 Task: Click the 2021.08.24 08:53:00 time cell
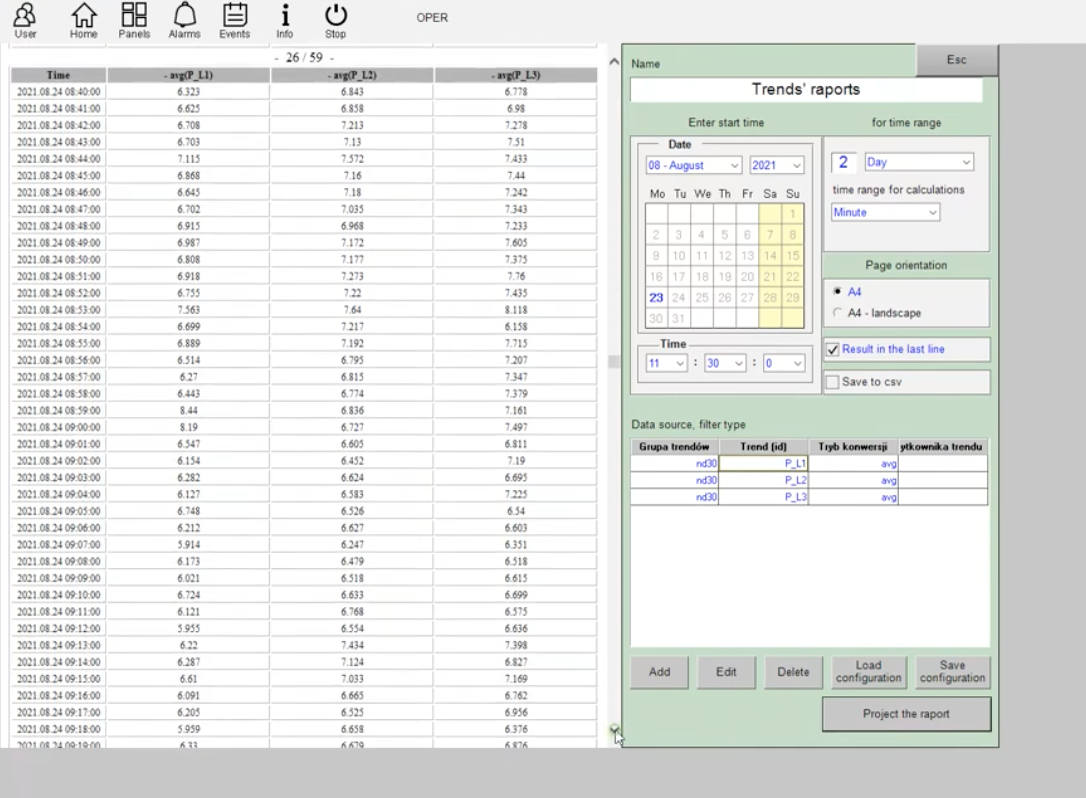pyautogui.click(x=58, y=310)
